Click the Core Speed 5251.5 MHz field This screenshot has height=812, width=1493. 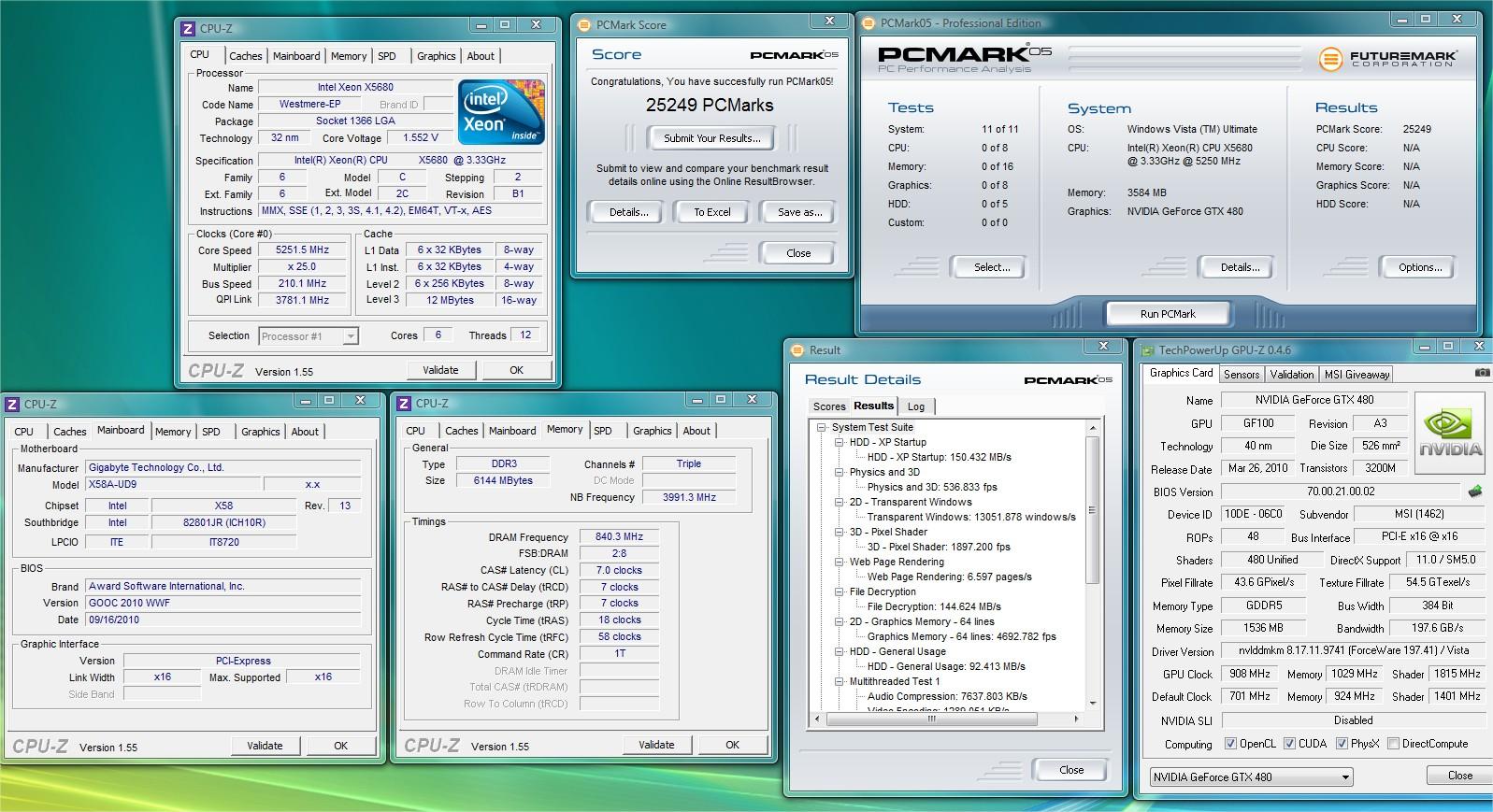tap(302, 250)
